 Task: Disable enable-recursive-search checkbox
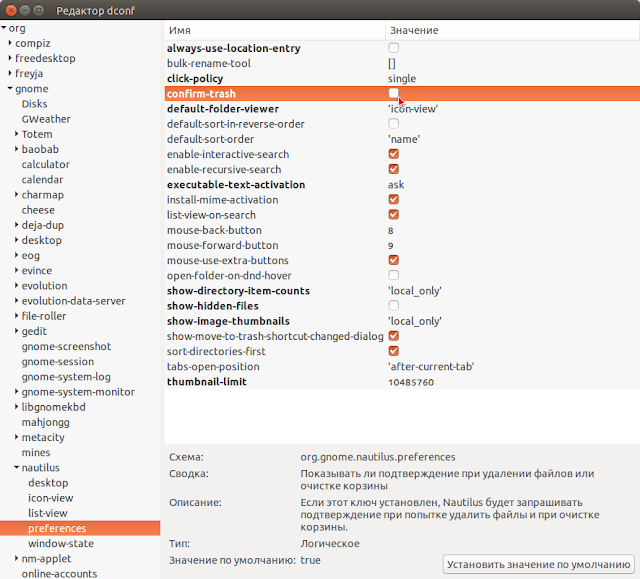pyautogui.click(x=393, y=169)
